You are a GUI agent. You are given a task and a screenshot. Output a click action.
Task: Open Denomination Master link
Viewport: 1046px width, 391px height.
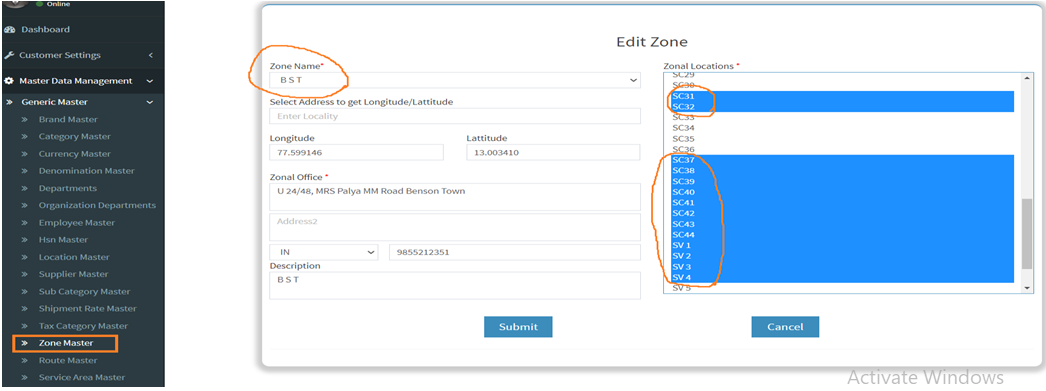[87, 171]
